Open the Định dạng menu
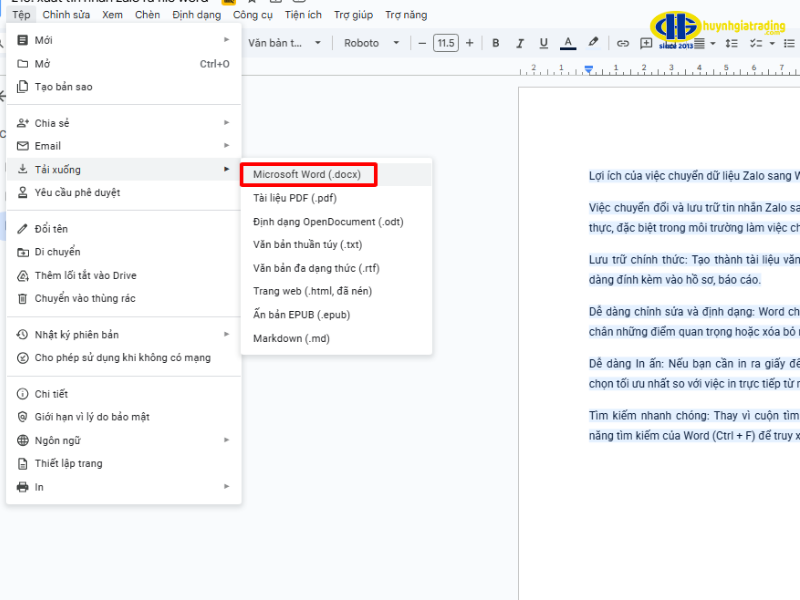The width and height of the screenshot is (800, 600). [196, 15]
